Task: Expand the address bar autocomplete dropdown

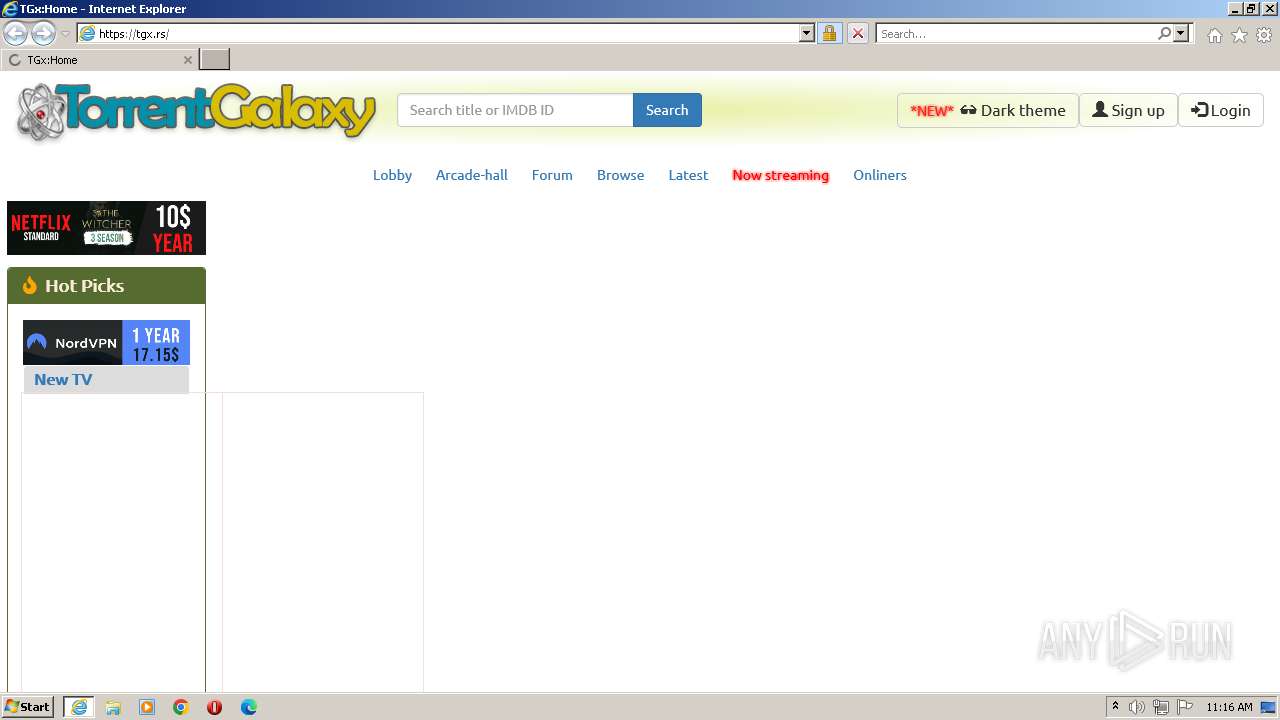Action: (807, 33)
